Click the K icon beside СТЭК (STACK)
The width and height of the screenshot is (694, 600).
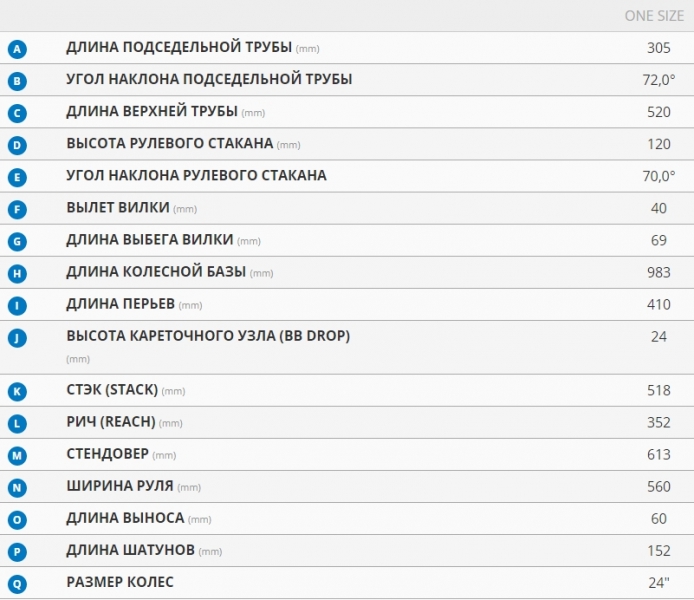17,391
